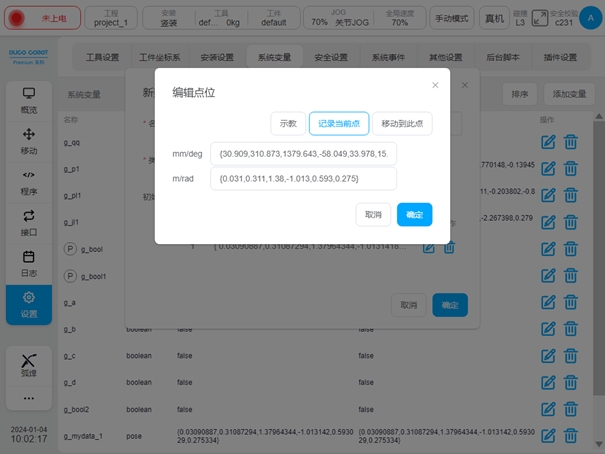Open 弧焊 arc welding panel in sidebar
The width and height of the screenshot is (605, 454).
pyautogui.click(x=29, y=365)
